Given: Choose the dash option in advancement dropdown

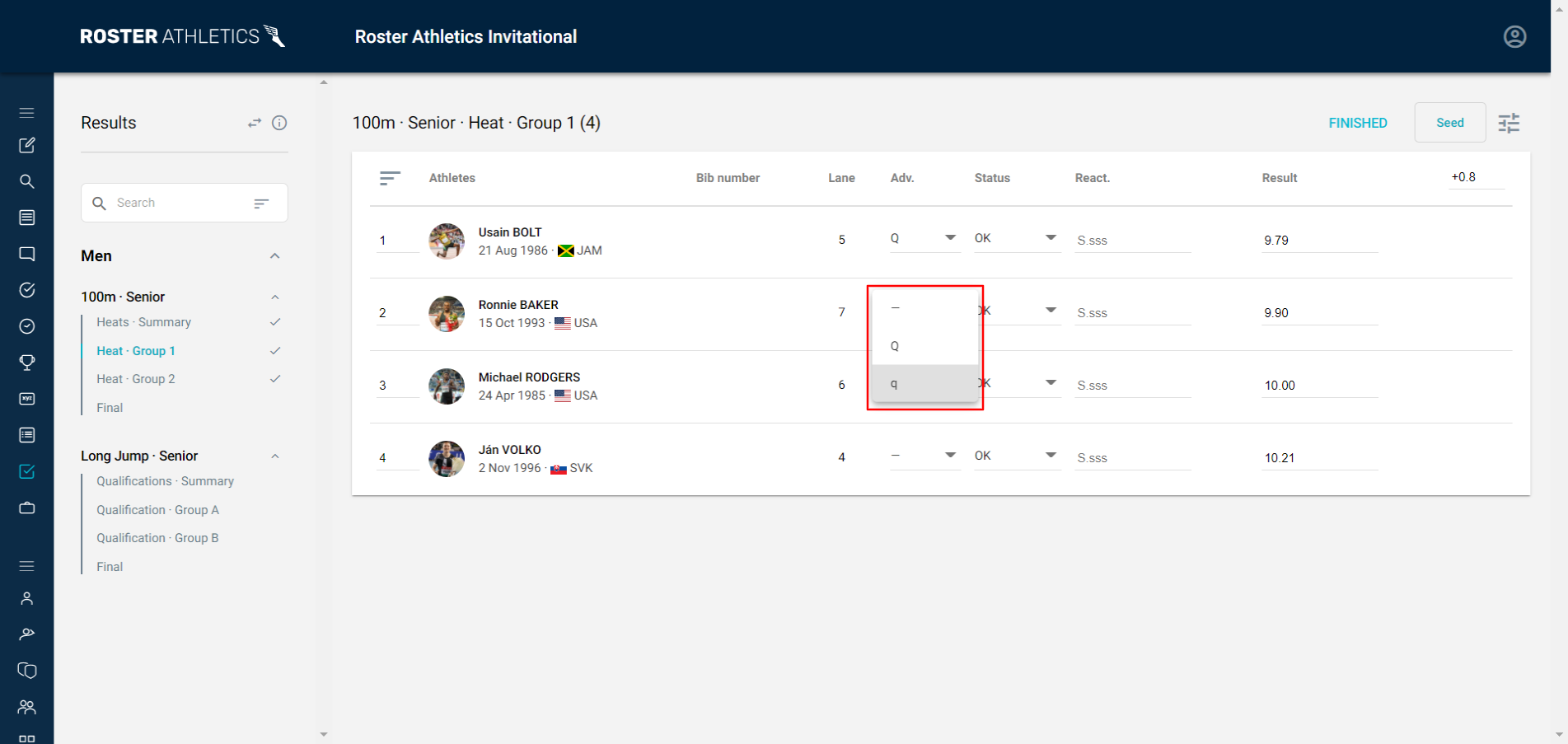Looking at the screenshot, I should click(x=893, y=308).
